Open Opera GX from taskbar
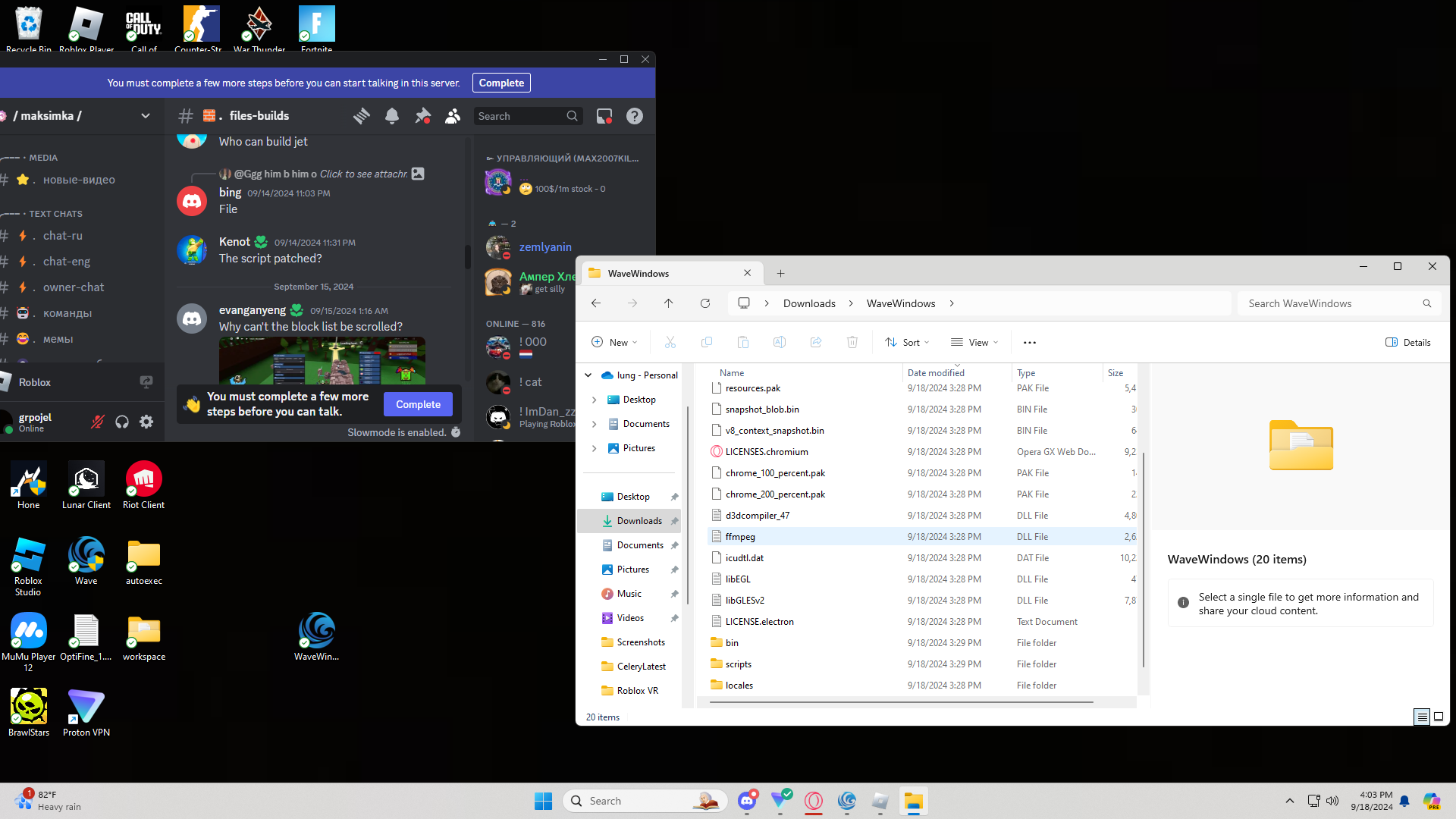This screenshot has height=819, width=1456. pos(814,801)
